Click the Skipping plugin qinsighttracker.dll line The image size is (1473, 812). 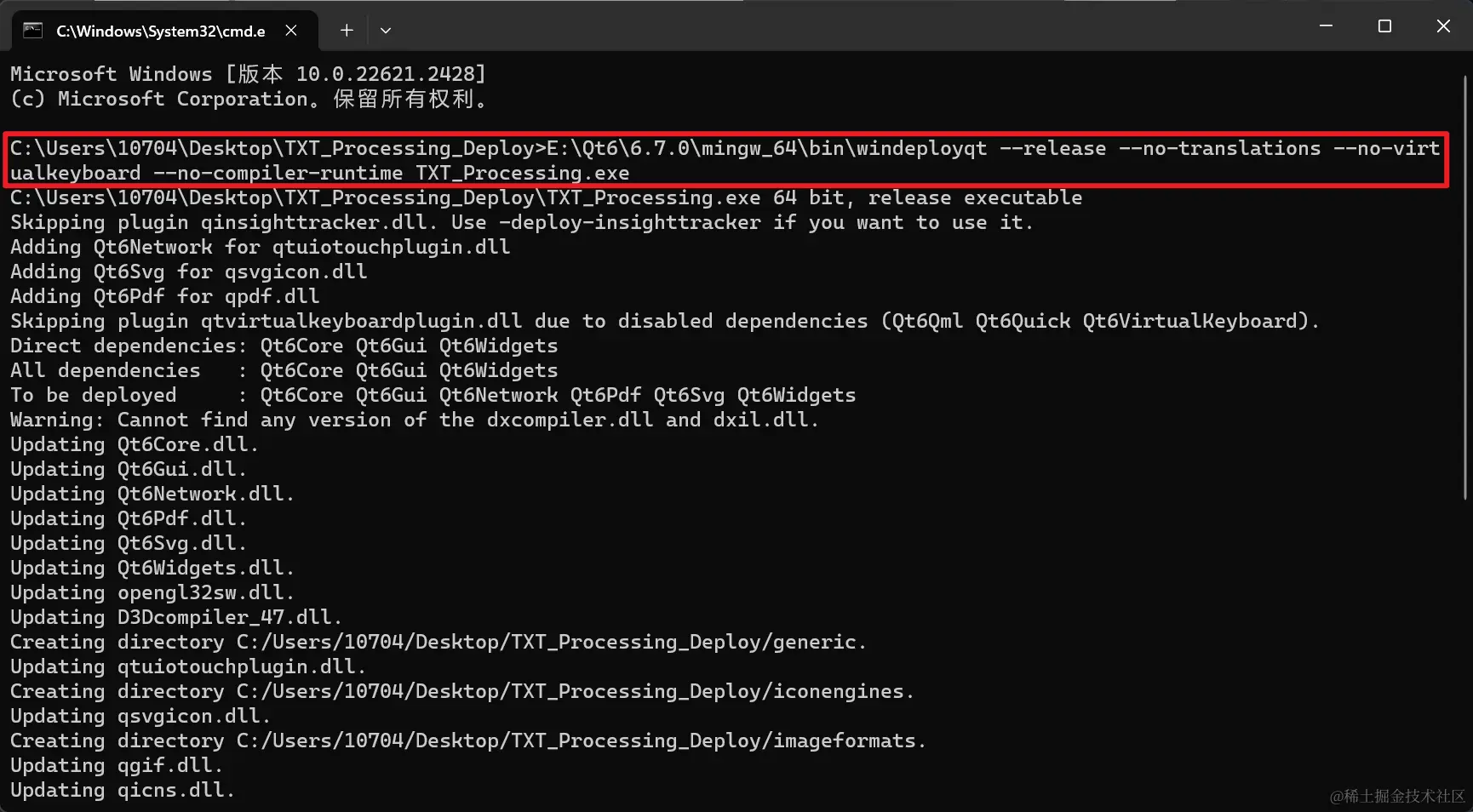pyautogui.click(x=521, y=222)
